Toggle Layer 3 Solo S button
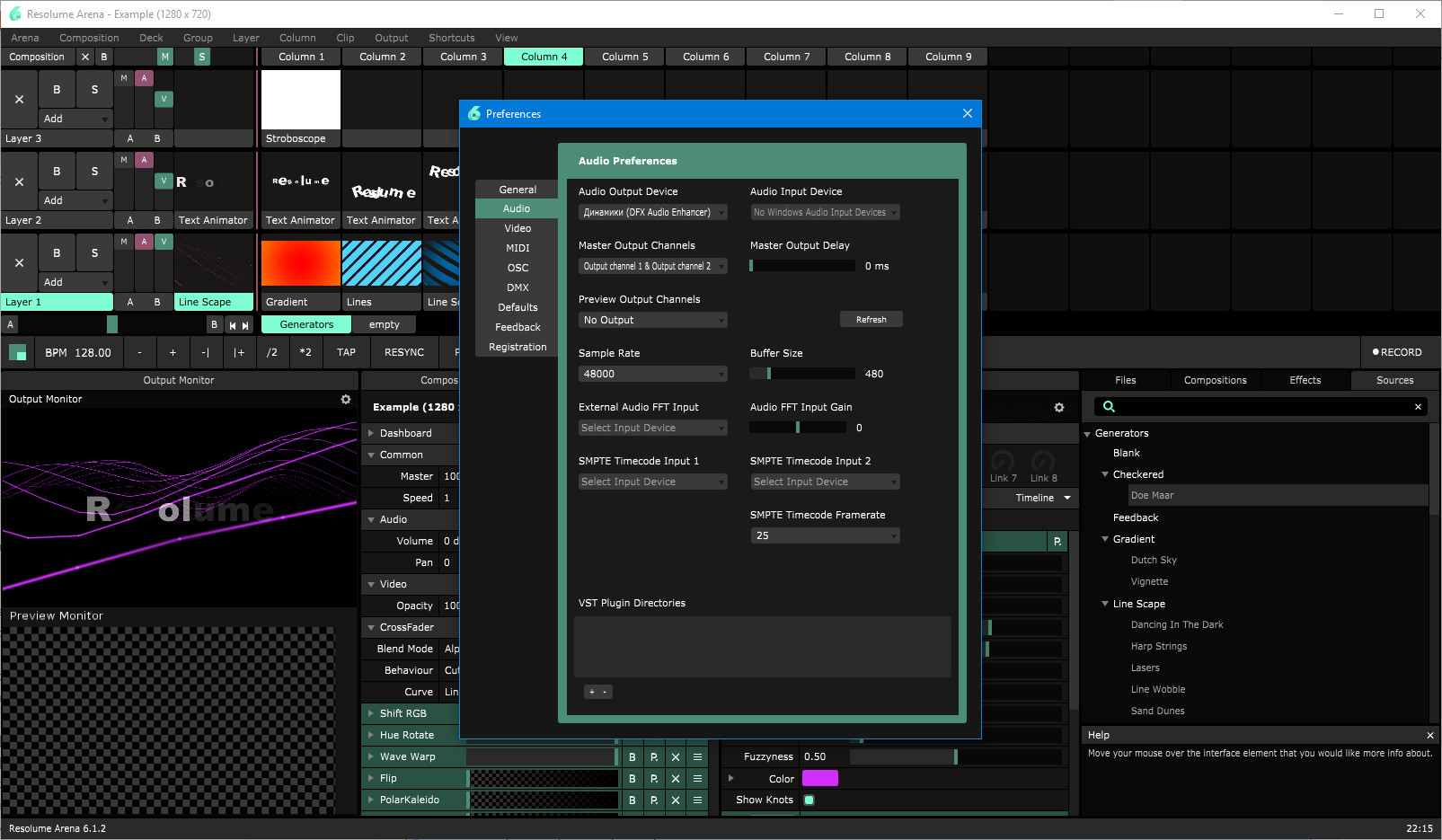Image resolution: width=1442 pixels, height=840 pixels. pos(94,90)
